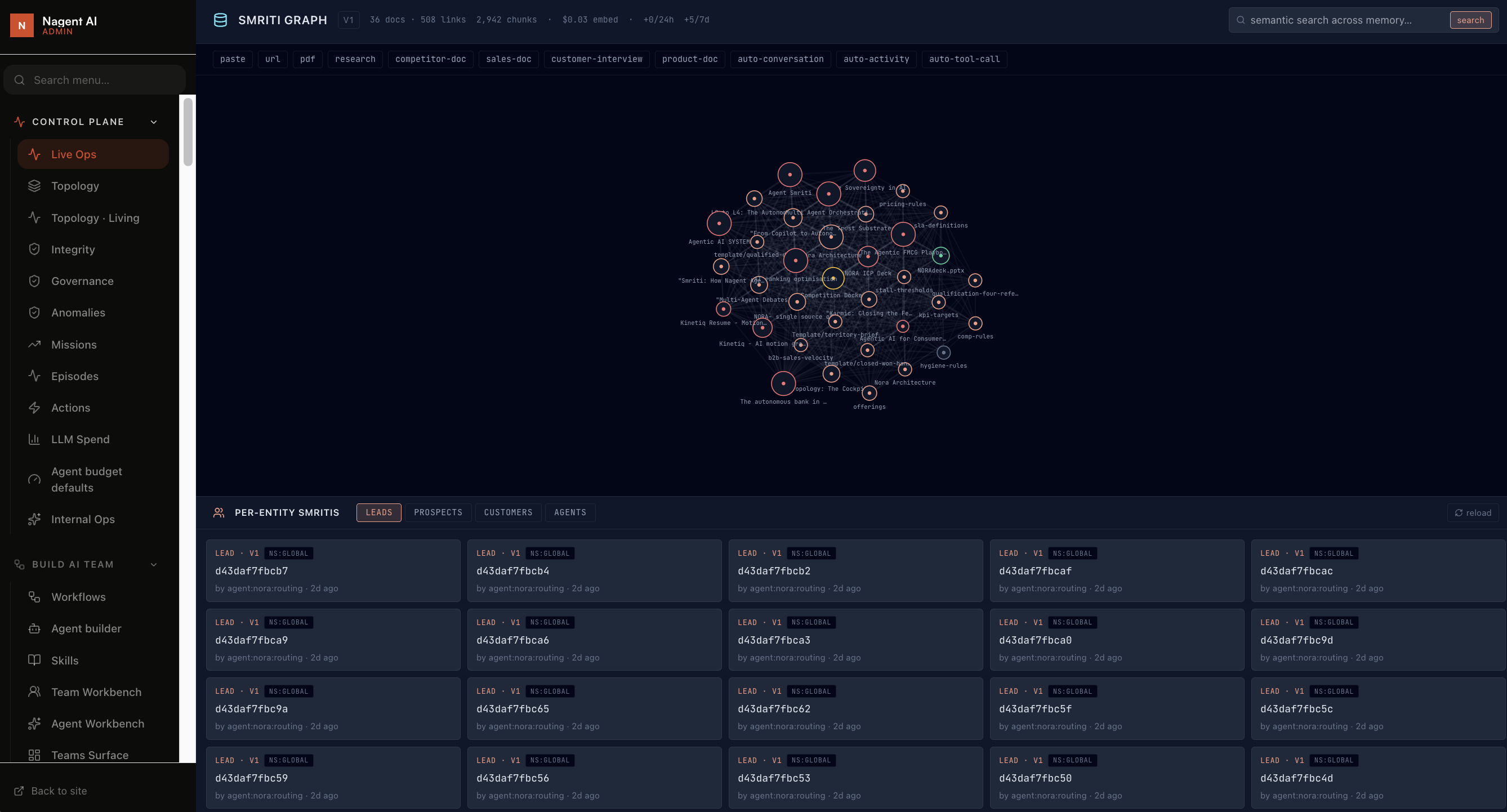Switch to the Agents tab
The width and height of the screenshot is (1507, 812).
pos(570,512)
